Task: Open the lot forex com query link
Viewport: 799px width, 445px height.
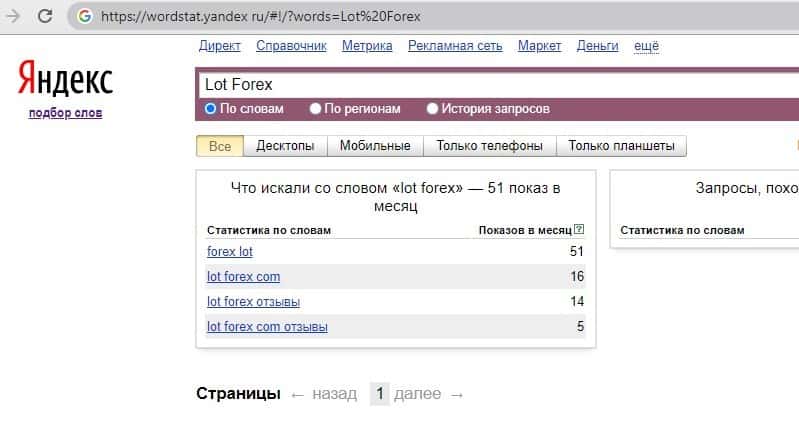Action: (244, 277)
